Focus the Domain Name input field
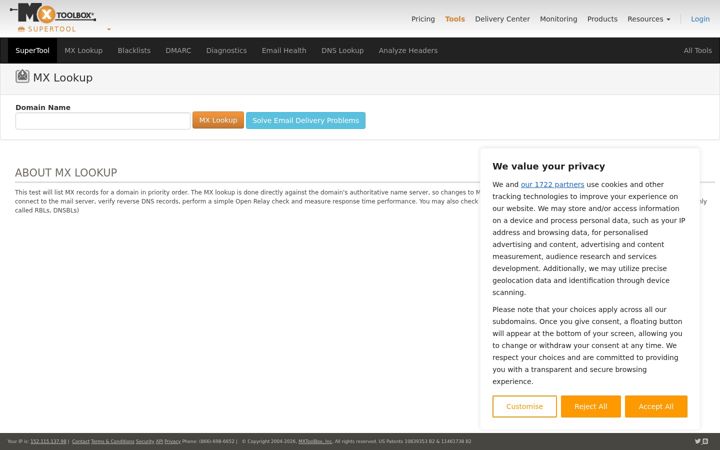The height and width of the screenshot is (450, 720). click(x=103, y=121)
